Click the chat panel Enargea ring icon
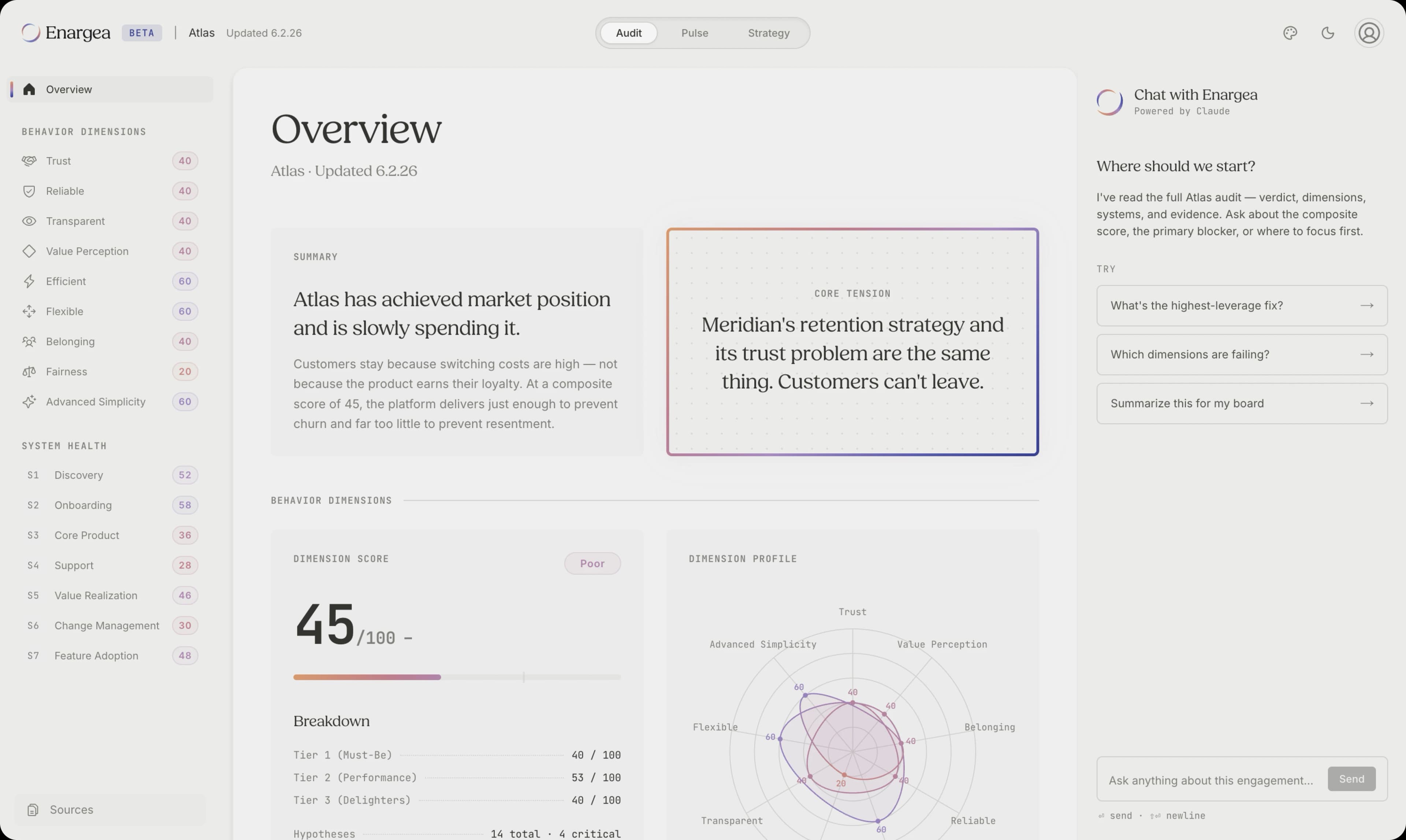This screenshot has width=1406, height=840. point(1109,102)
